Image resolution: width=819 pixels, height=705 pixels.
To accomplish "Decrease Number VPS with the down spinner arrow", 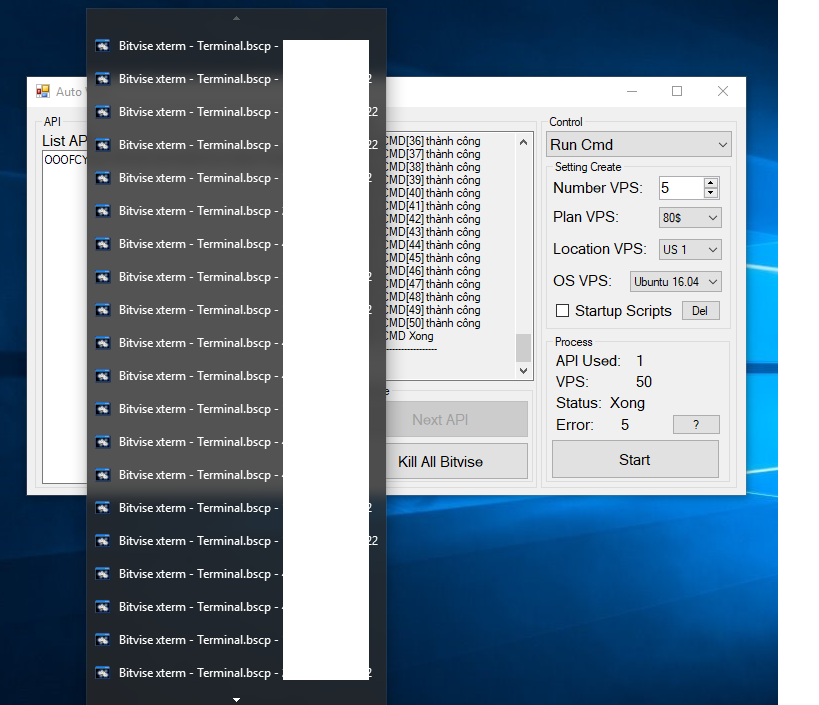I will pyautogui.click(x=710, y=193).
